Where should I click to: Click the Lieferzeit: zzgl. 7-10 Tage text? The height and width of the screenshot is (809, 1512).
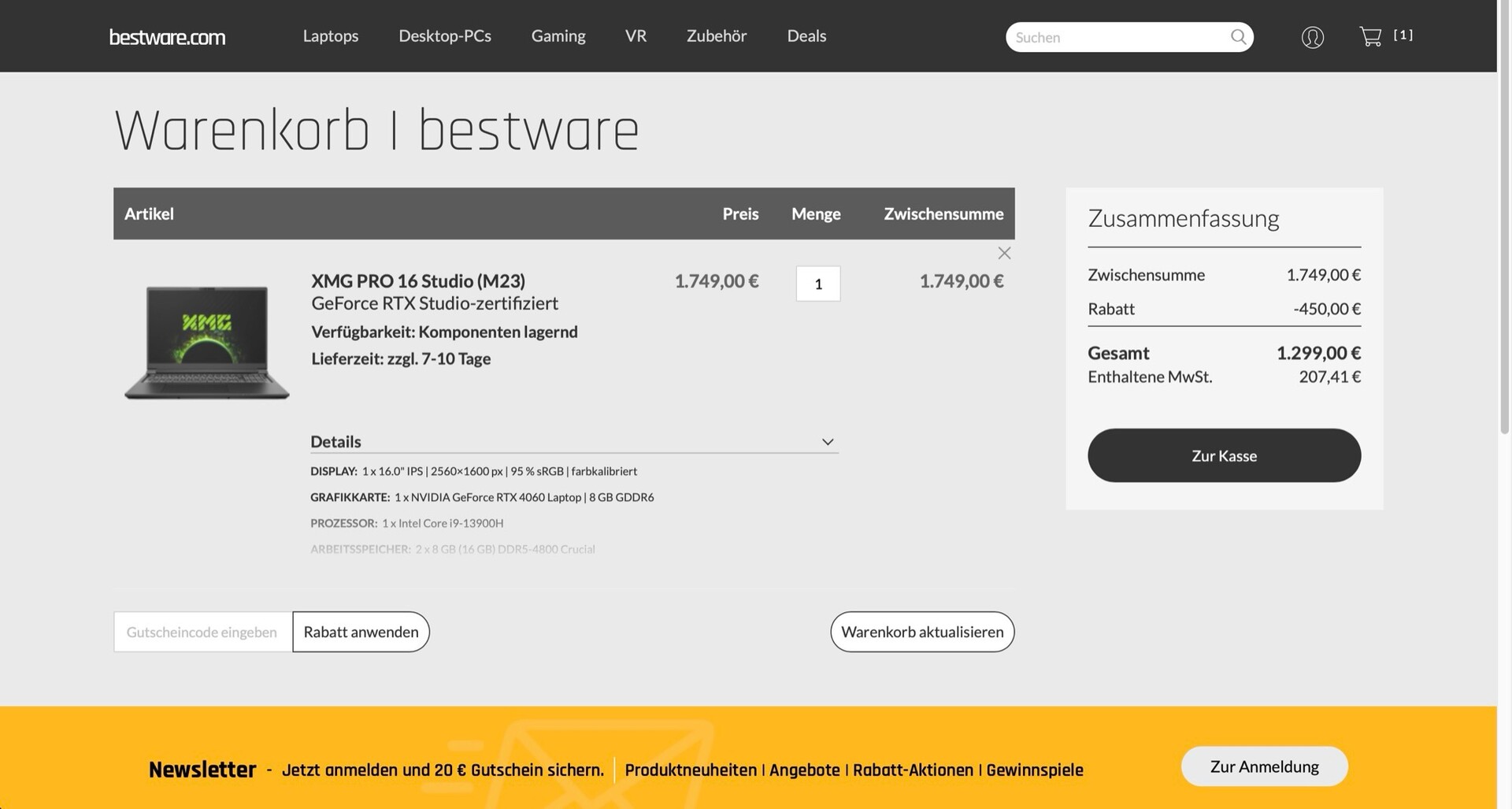[401, 358]
